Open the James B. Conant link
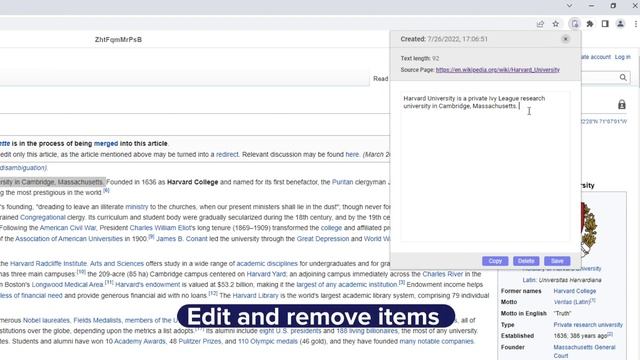 tap(182, 239)
